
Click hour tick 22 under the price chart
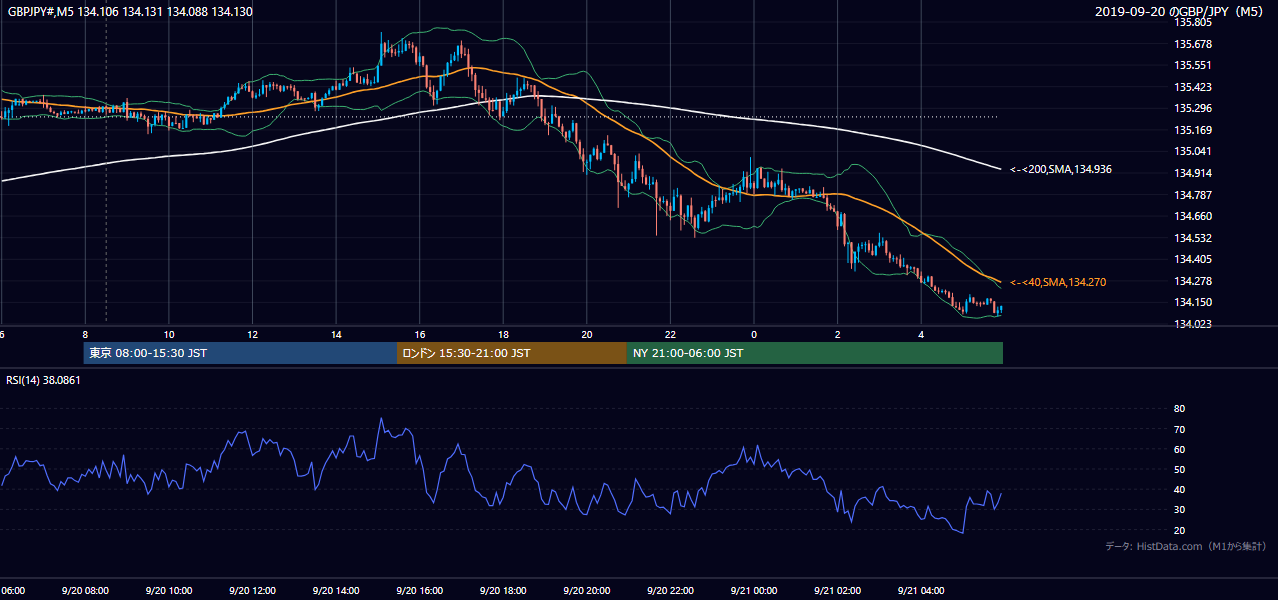pyautogui.click(x=670, y=334)
